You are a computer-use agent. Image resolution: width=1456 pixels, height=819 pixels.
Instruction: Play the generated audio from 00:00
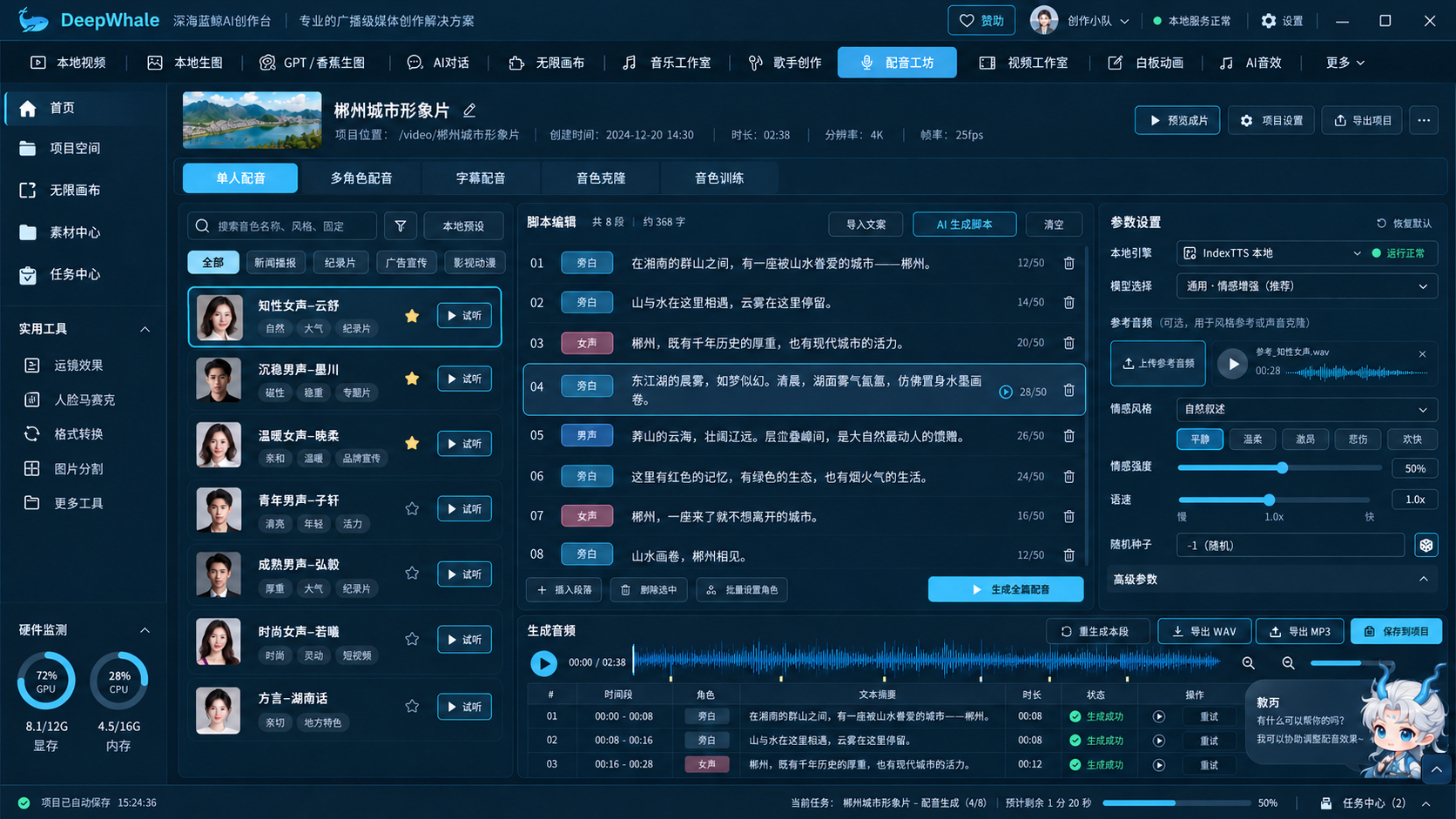click(544, 663)
